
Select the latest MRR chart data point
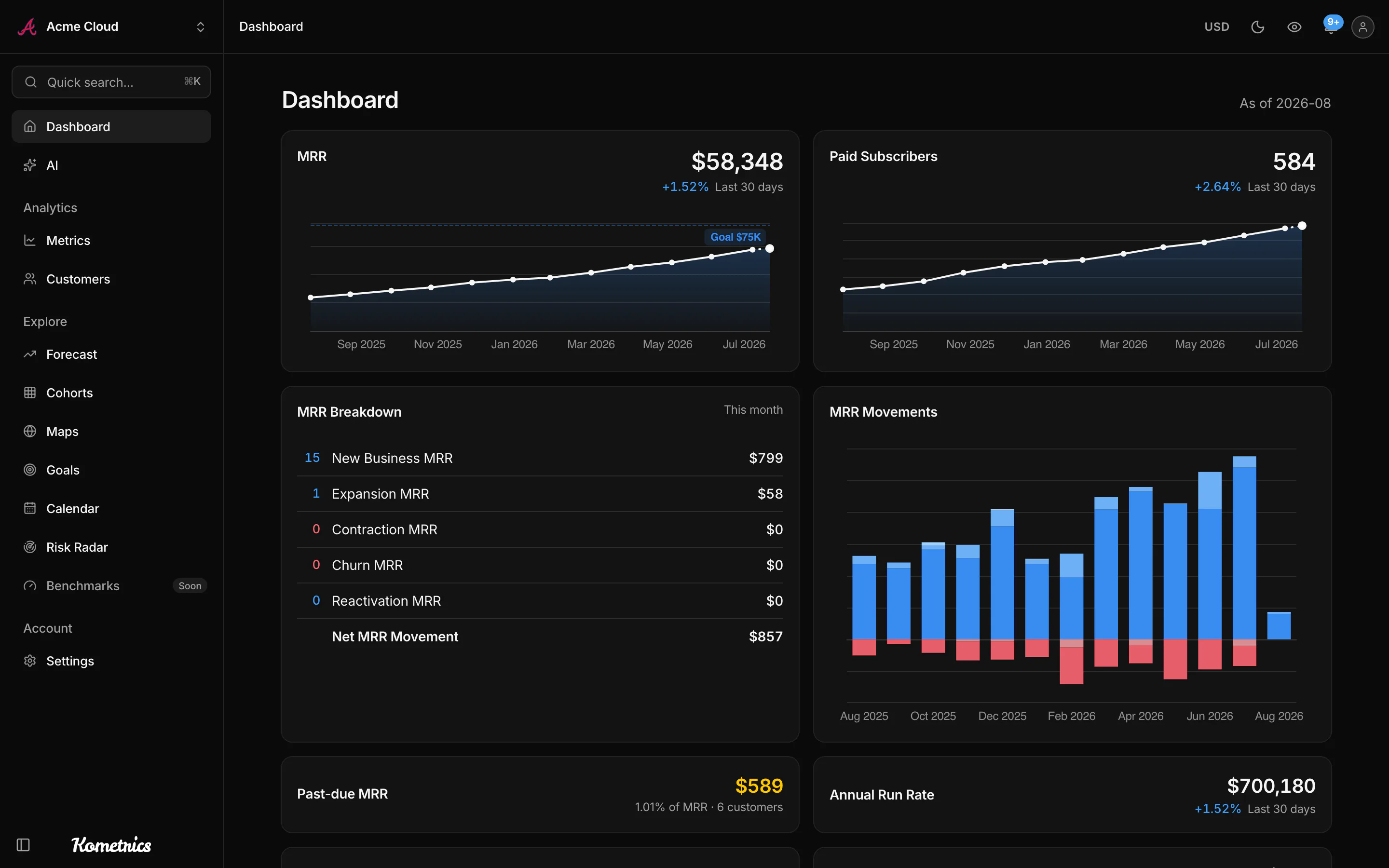click(770, 248)
